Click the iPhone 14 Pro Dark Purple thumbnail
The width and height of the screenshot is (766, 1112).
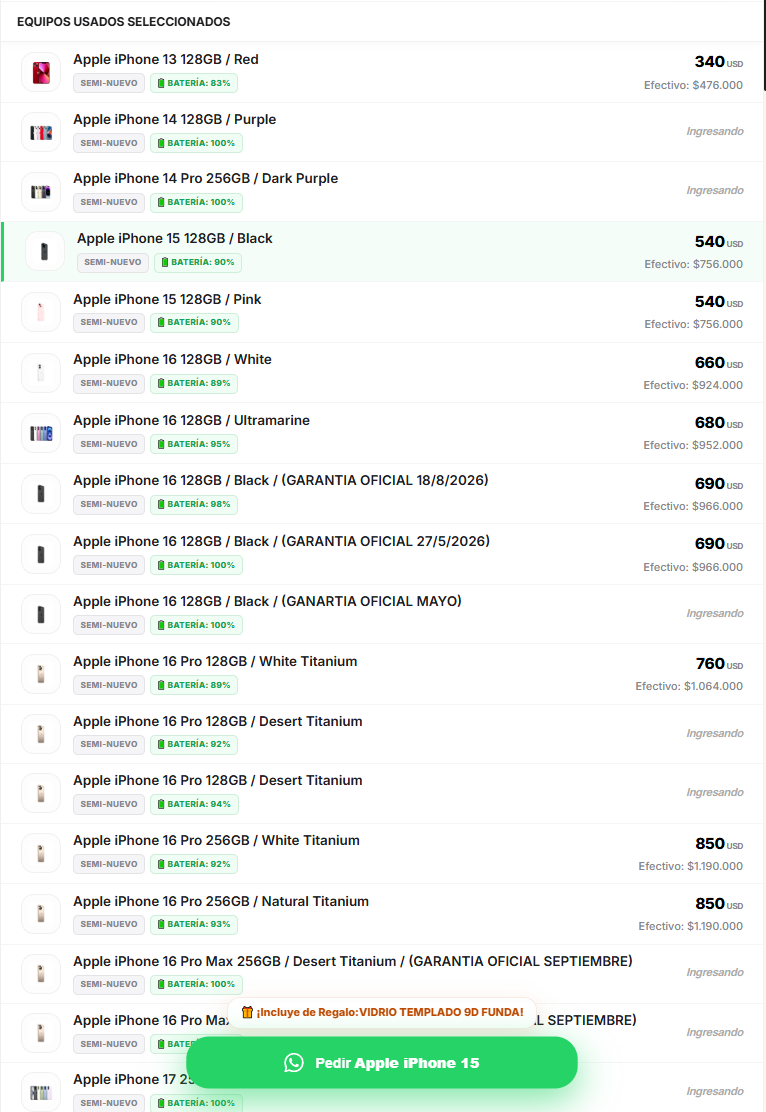pos(41,191)
